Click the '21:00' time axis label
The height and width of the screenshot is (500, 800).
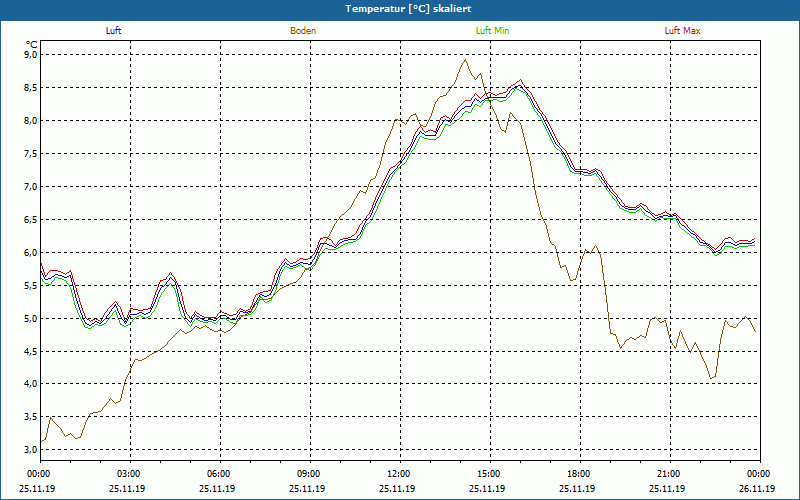point(670,474)
